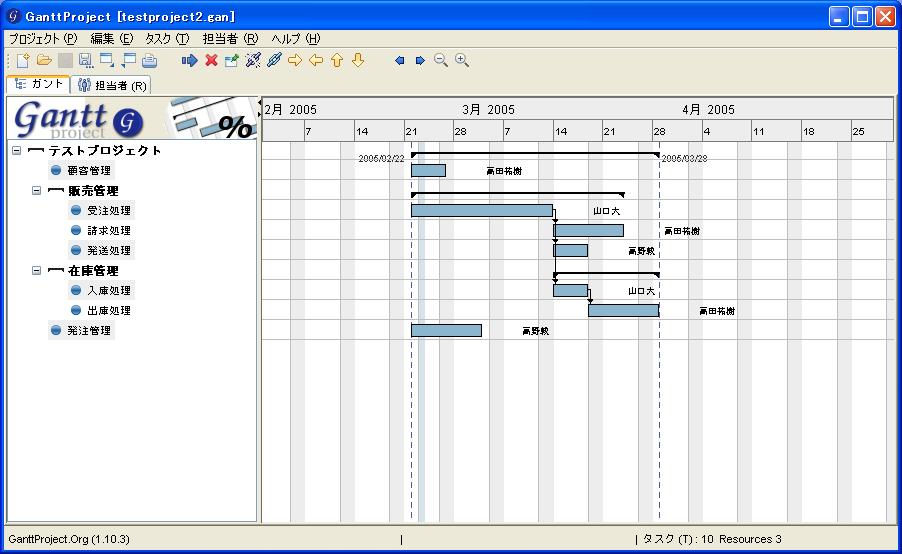Click the print icon in toolbar

[149, 61]
